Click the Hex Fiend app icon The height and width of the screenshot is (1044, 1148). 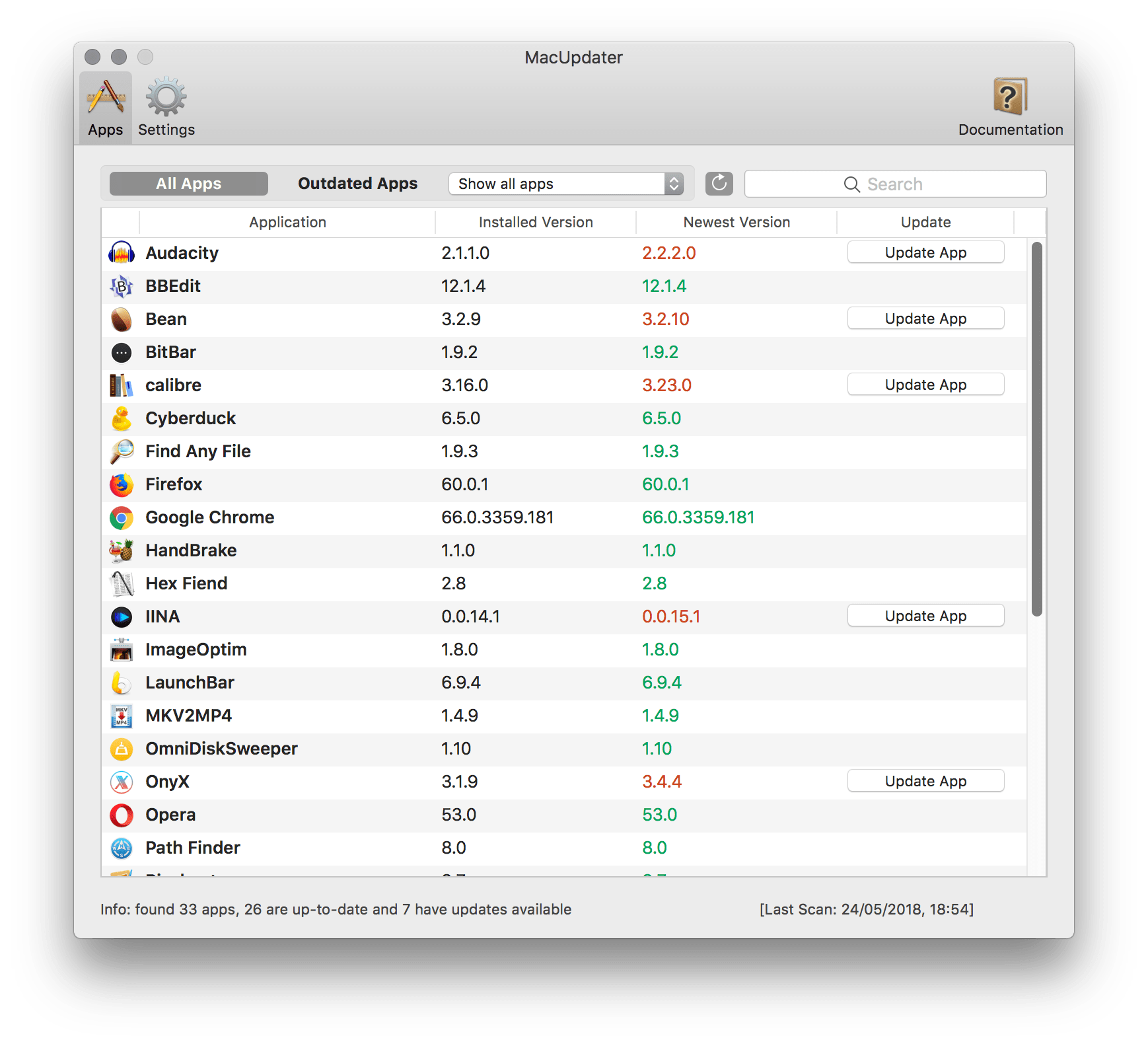[x=122, y=583]
